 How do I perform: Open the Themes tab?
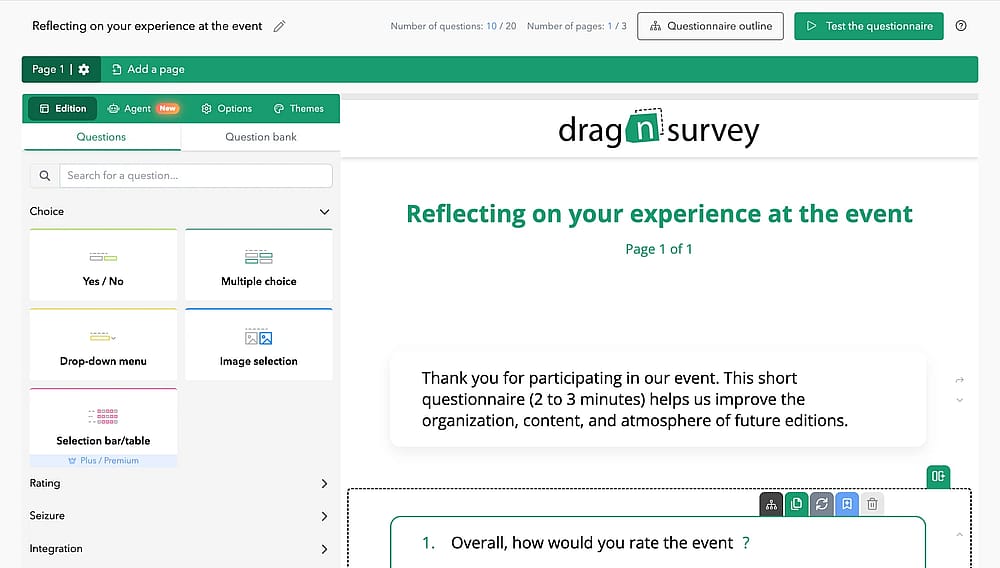click(x=298, y=108)
